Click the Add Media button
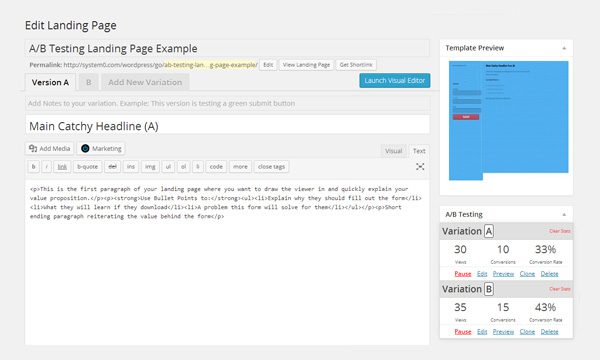Viewport: 600px width, 360px height. tap(50, 148)
